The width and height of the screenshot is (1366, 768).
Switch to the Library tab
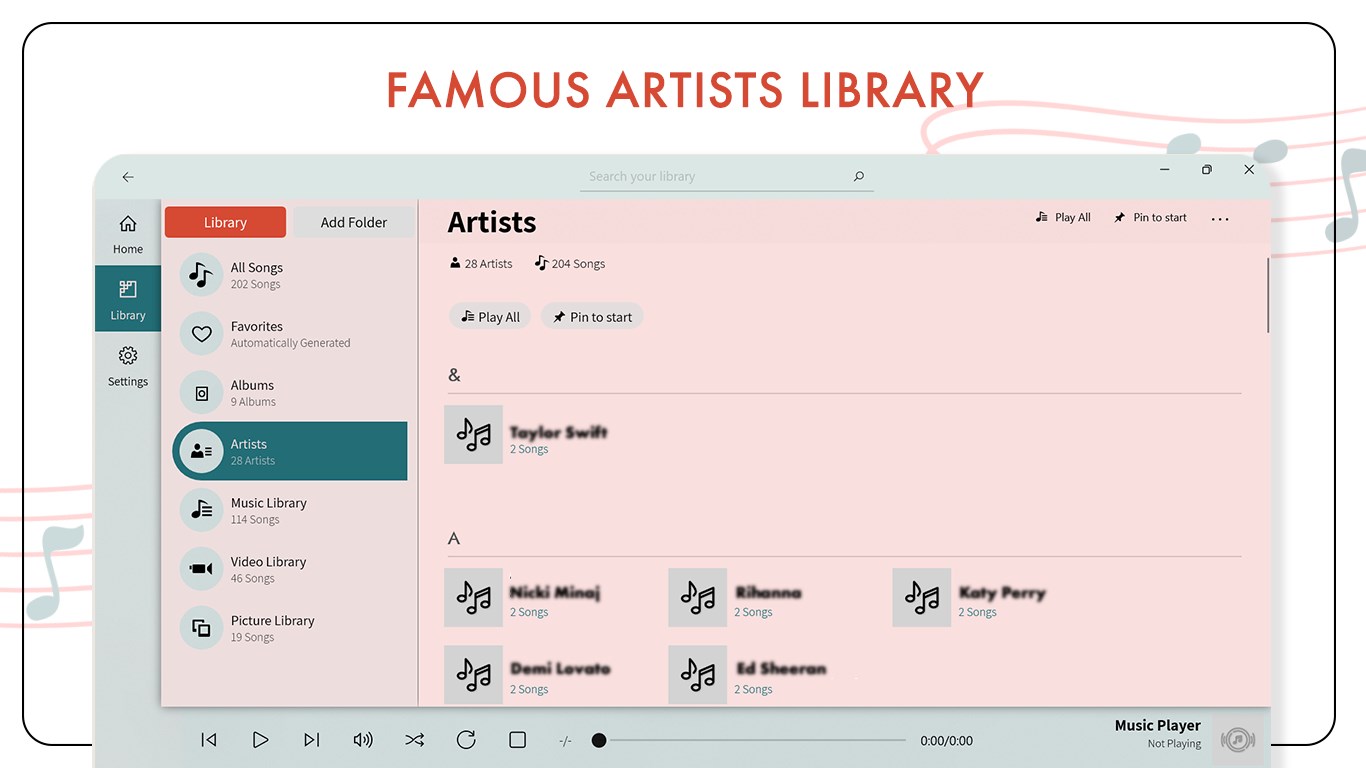(x=224, y=221)
